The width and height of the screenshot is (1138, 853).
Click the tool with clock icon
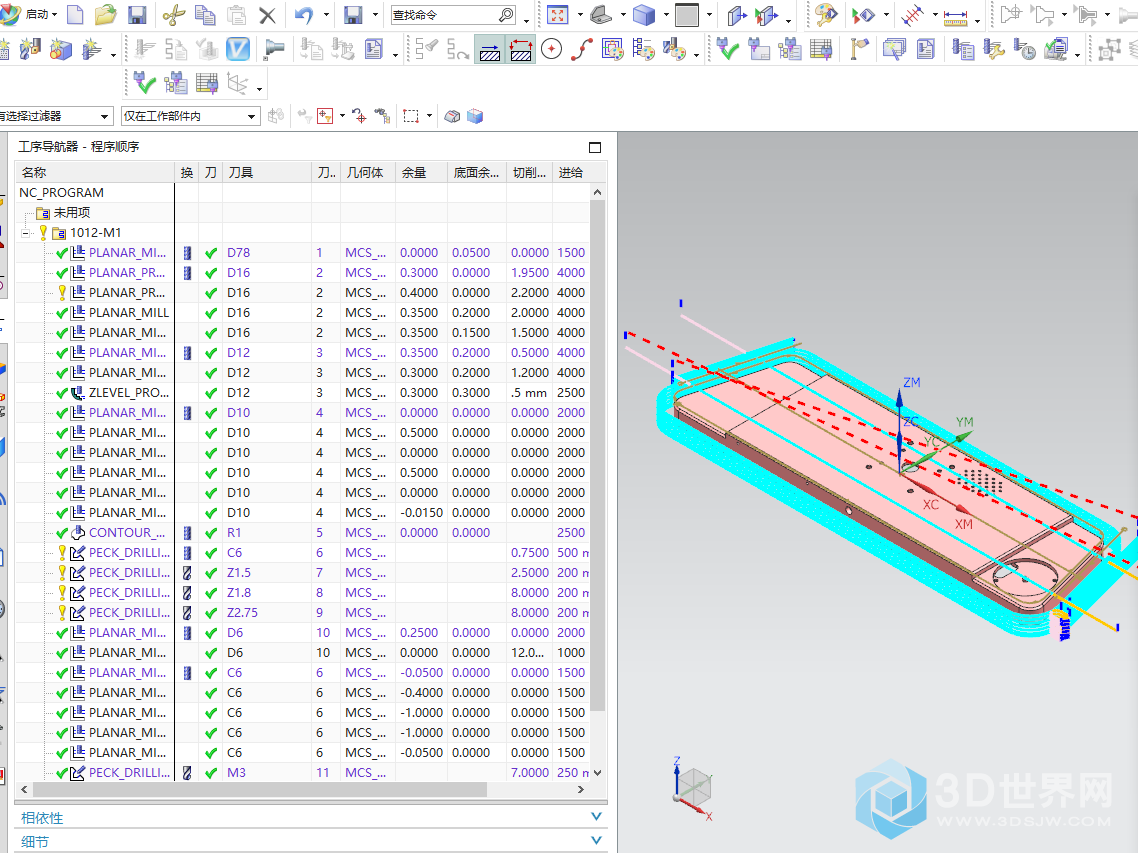pos(1024,49)
